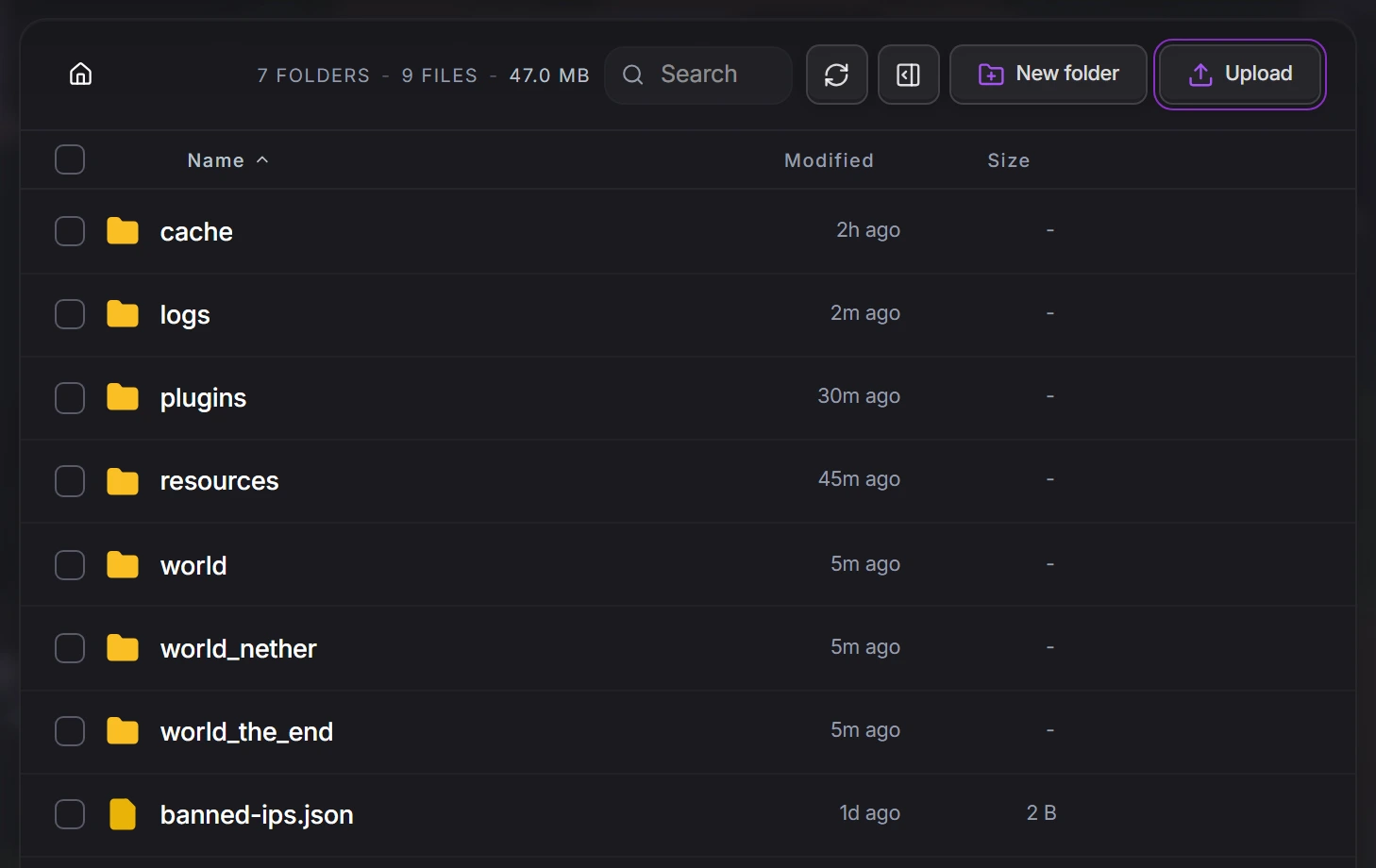The height and width of the screenshot is (868, 1376).
Task: Open the world_the_end folder icon
Action: pyautogui.click(x=123, y=731)
